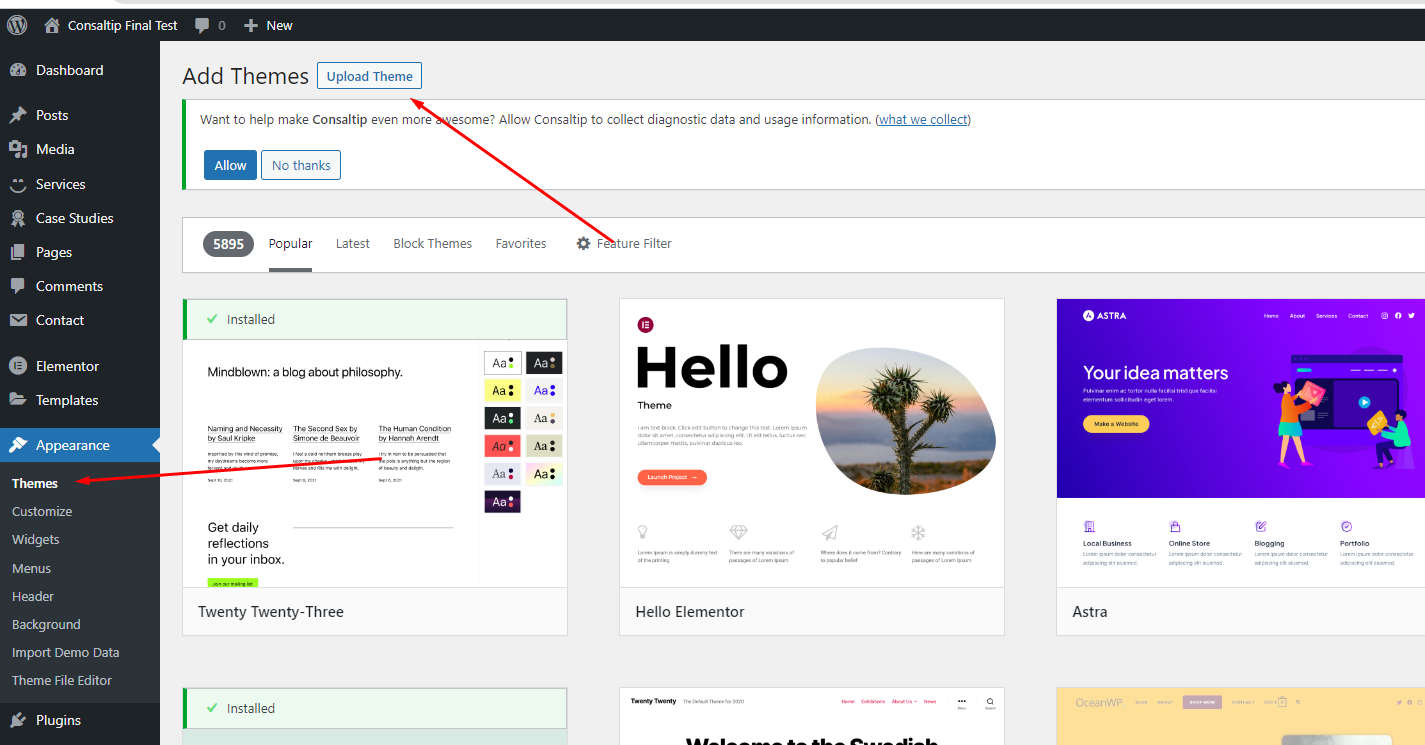The height and width of the screenshot is (745, 1425).
Task: Click the Services smiley icon
Action: [x=18, y=184]
